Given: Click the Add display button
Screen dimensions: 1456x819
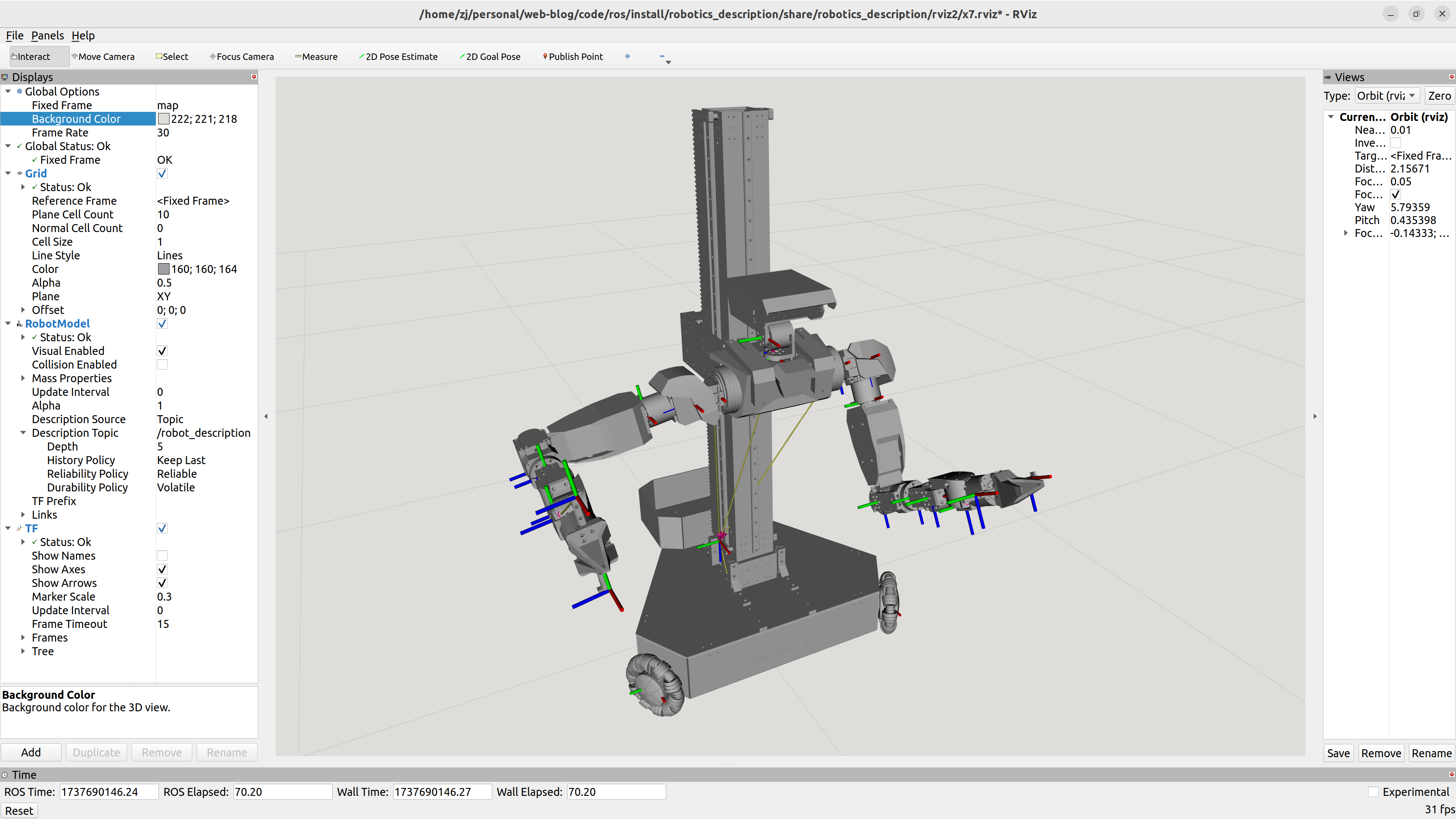Looking at the screenshot, I should (30, 752).
